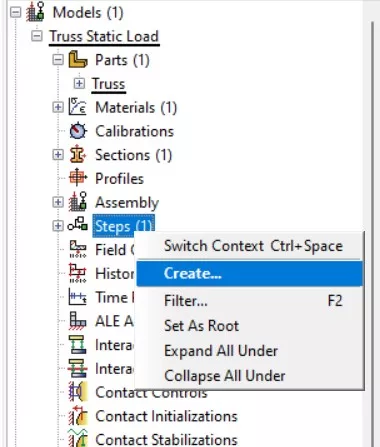Select Switch Context menu entry

tap(249, 246)
